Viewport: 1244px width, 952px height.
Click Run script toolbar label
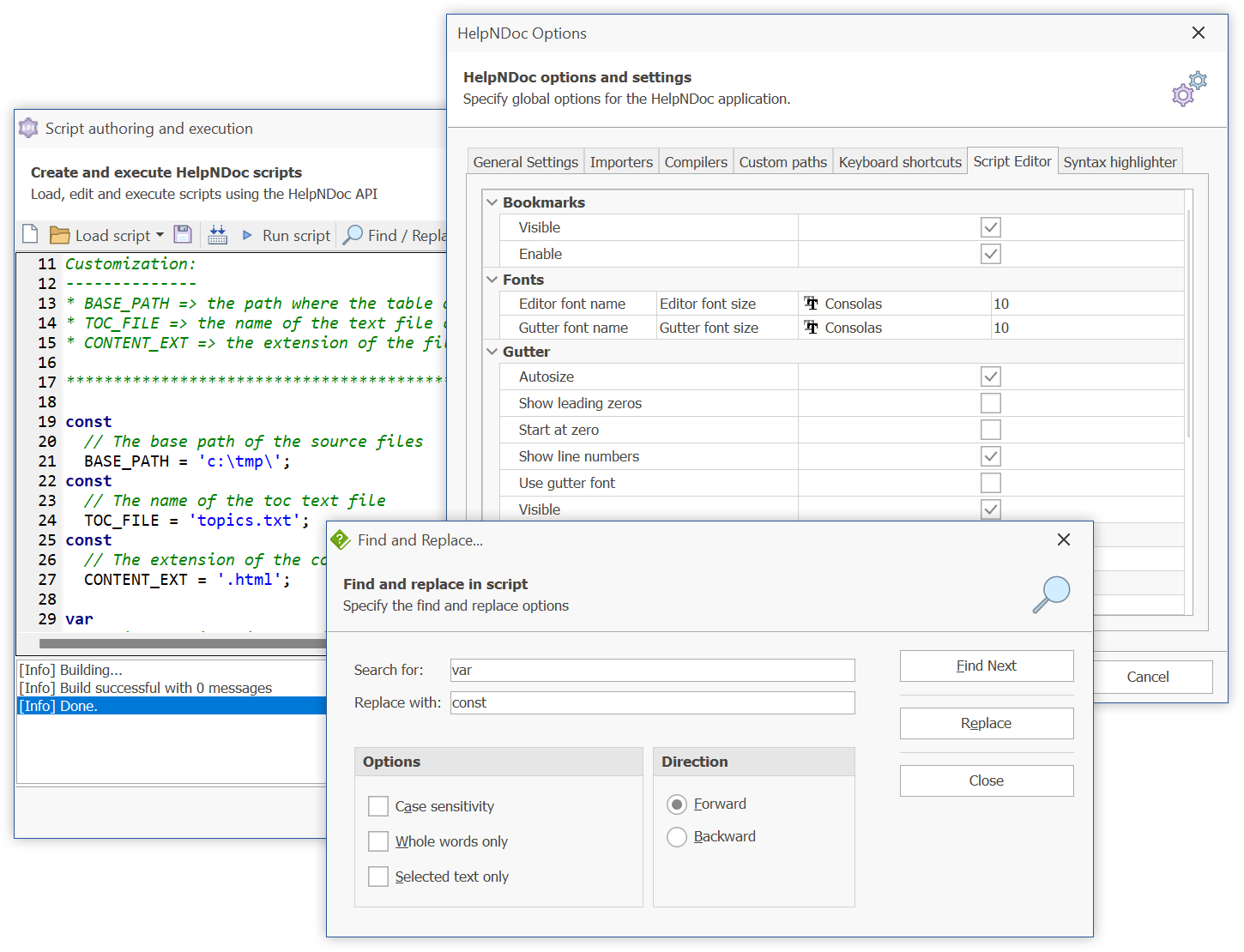(x=296, y=235)
